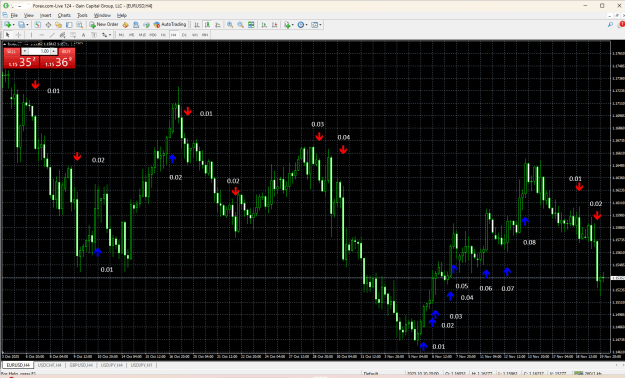Screen dimensions: 625x378
Task: Open the Window menu
Action: [102, 15]
